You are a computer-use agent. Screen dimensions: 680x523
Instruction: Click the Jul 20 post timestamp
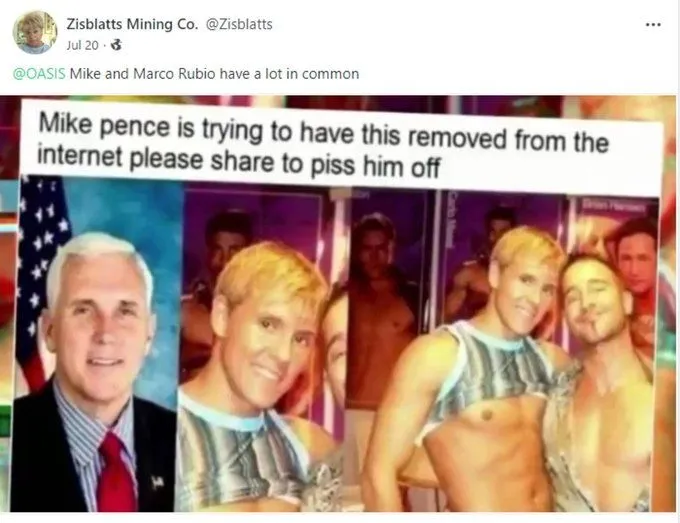click(82, 46)
